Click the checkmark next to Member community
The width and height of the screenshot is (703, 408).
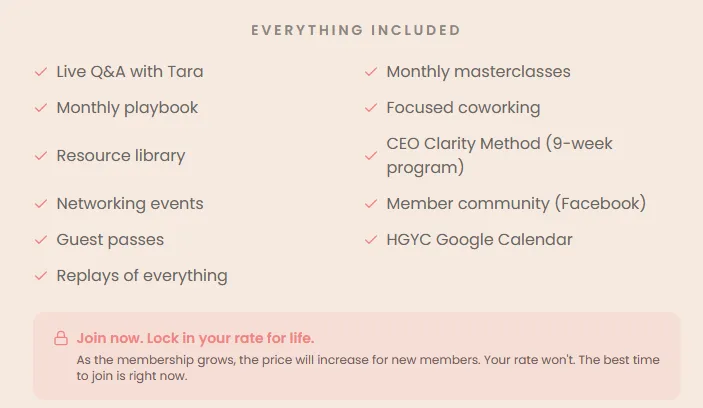[x=371, y=204]
